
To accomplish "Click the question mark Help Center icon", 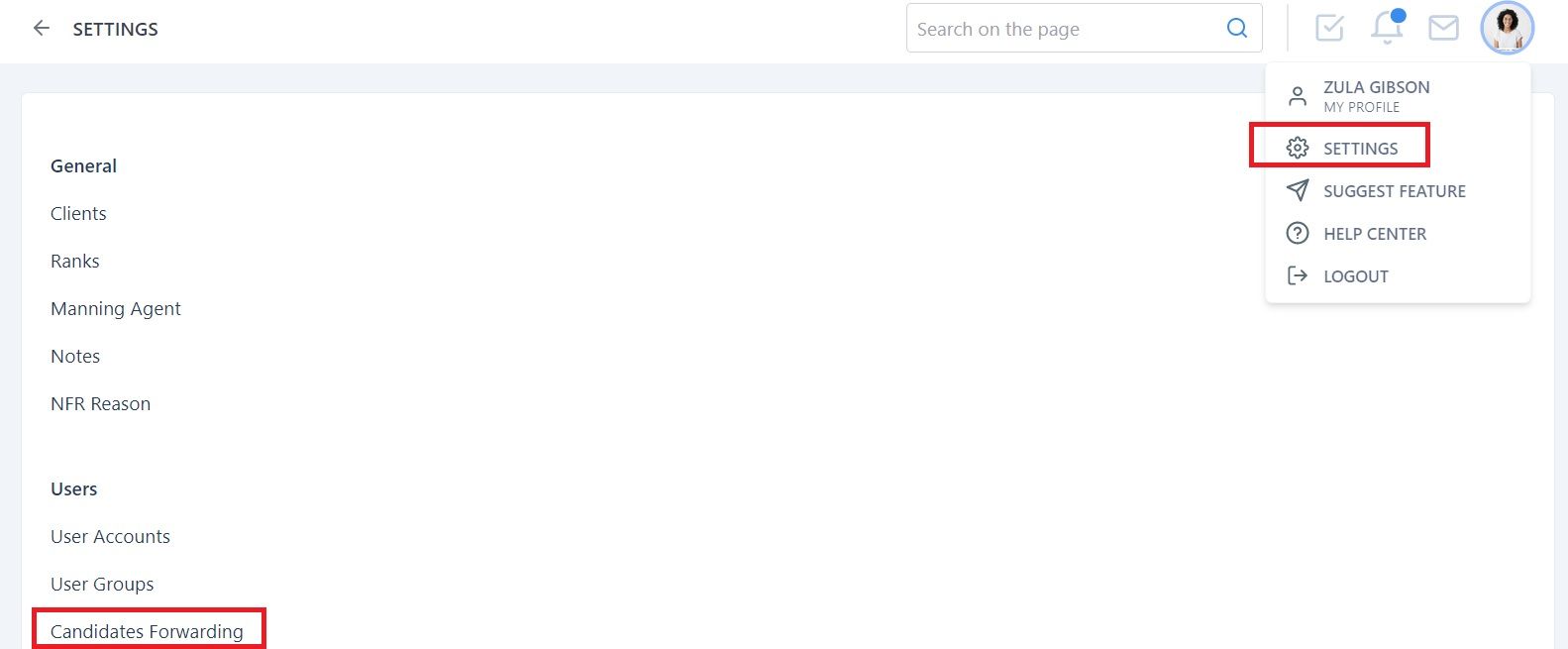I will pyautogui.click(x=1298, y=233).
